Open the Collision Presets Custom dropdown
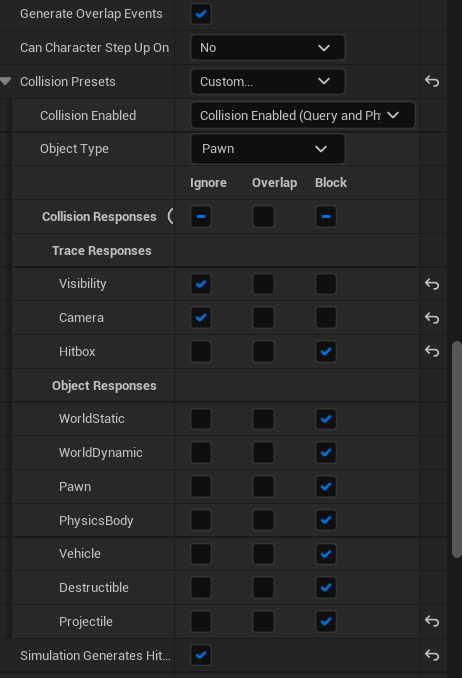This screenshot has width=462, height=678. coord(268,81)
